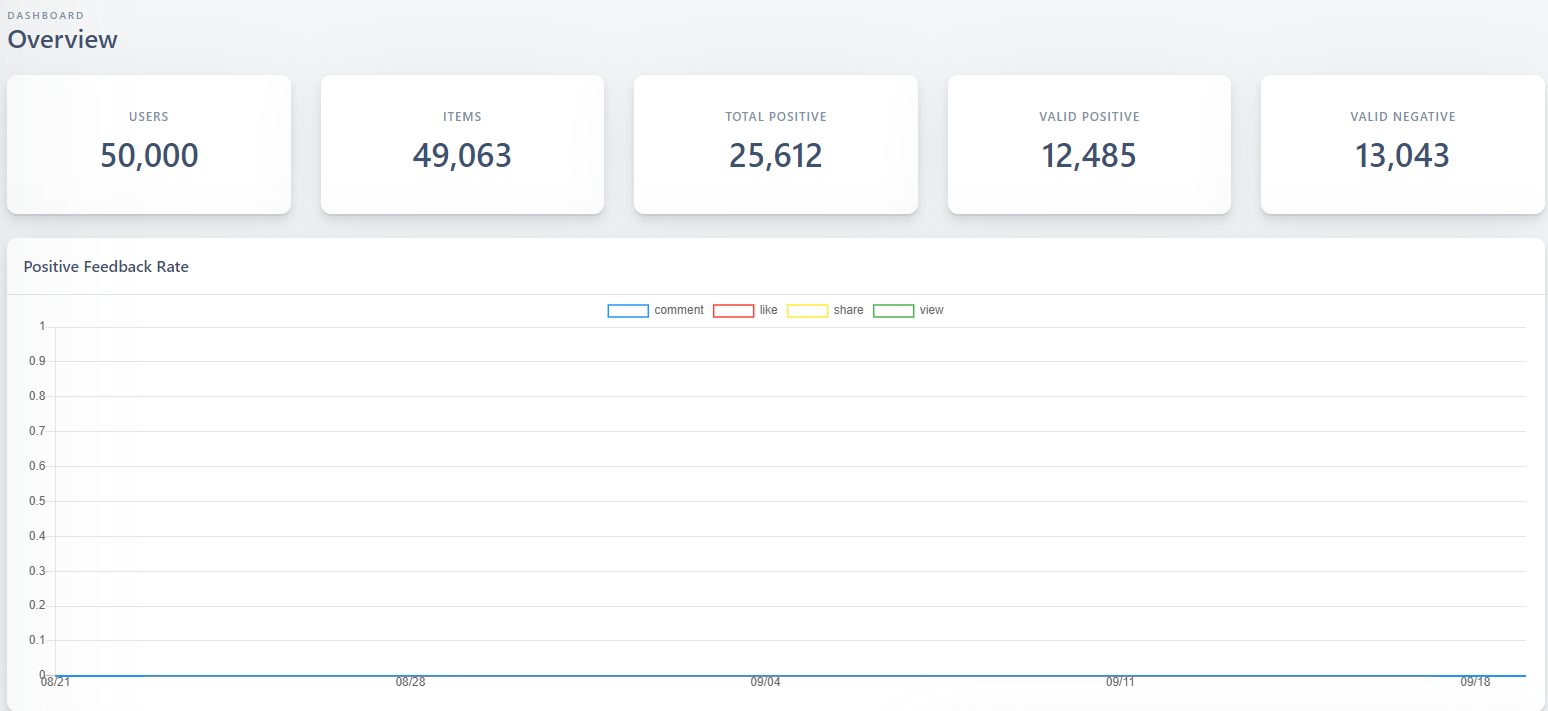This screenshot has width=1548, height=711.
Task: Click the yellow share color swatch
Action: (x=807, y=310)
